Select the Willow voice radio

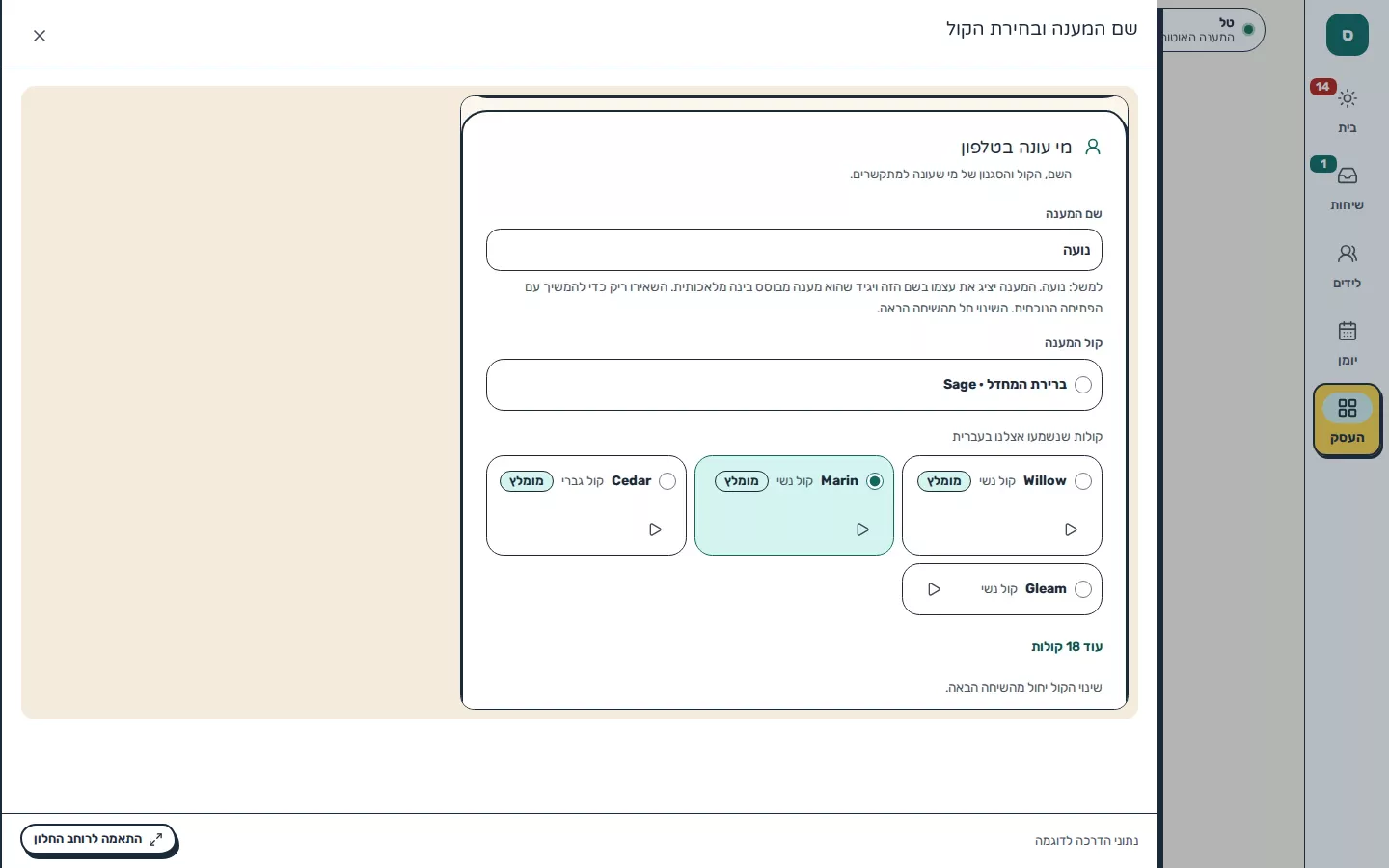1083,481
